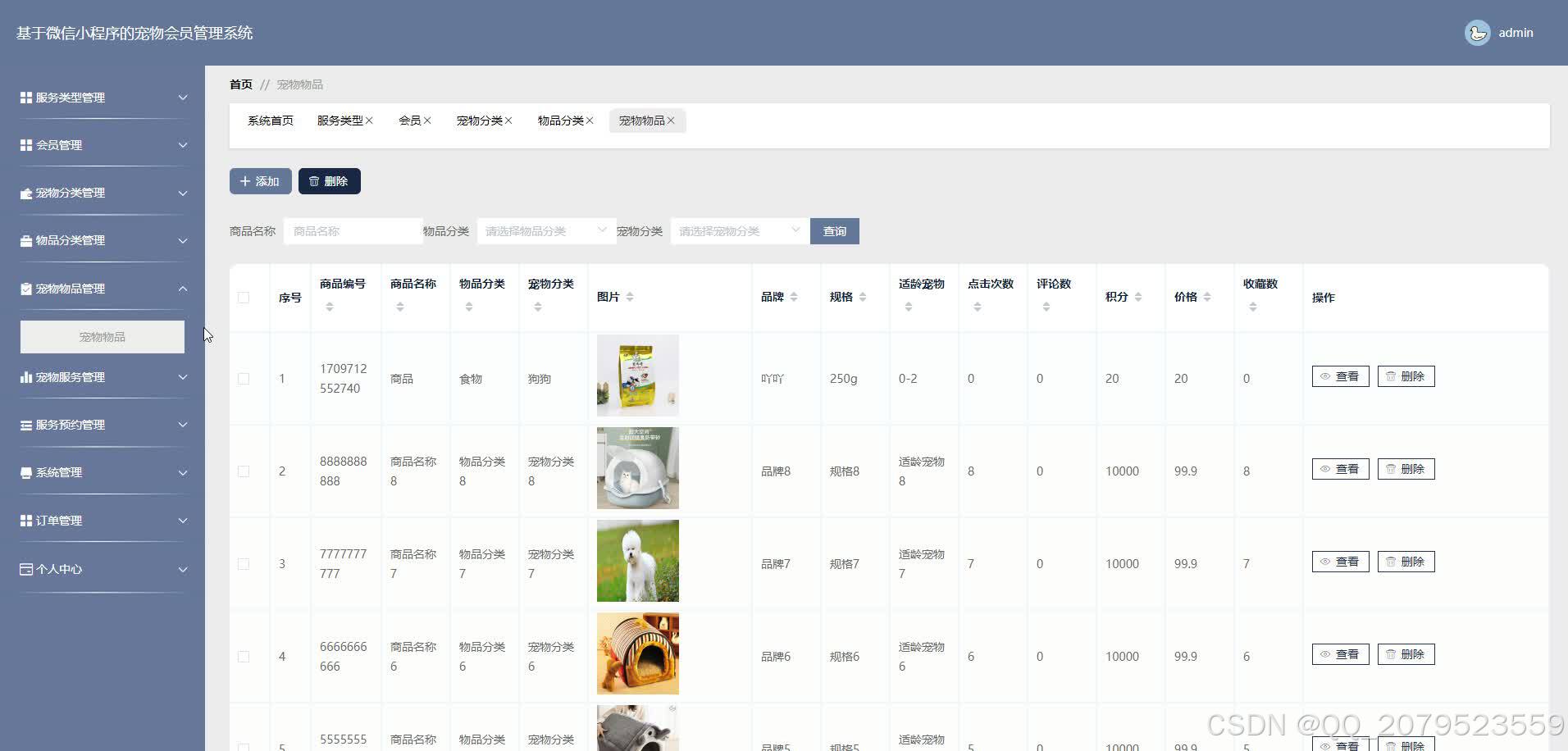Expand the 会员管理 sidebar menu
1568x751 pixels.
point(103,145)
